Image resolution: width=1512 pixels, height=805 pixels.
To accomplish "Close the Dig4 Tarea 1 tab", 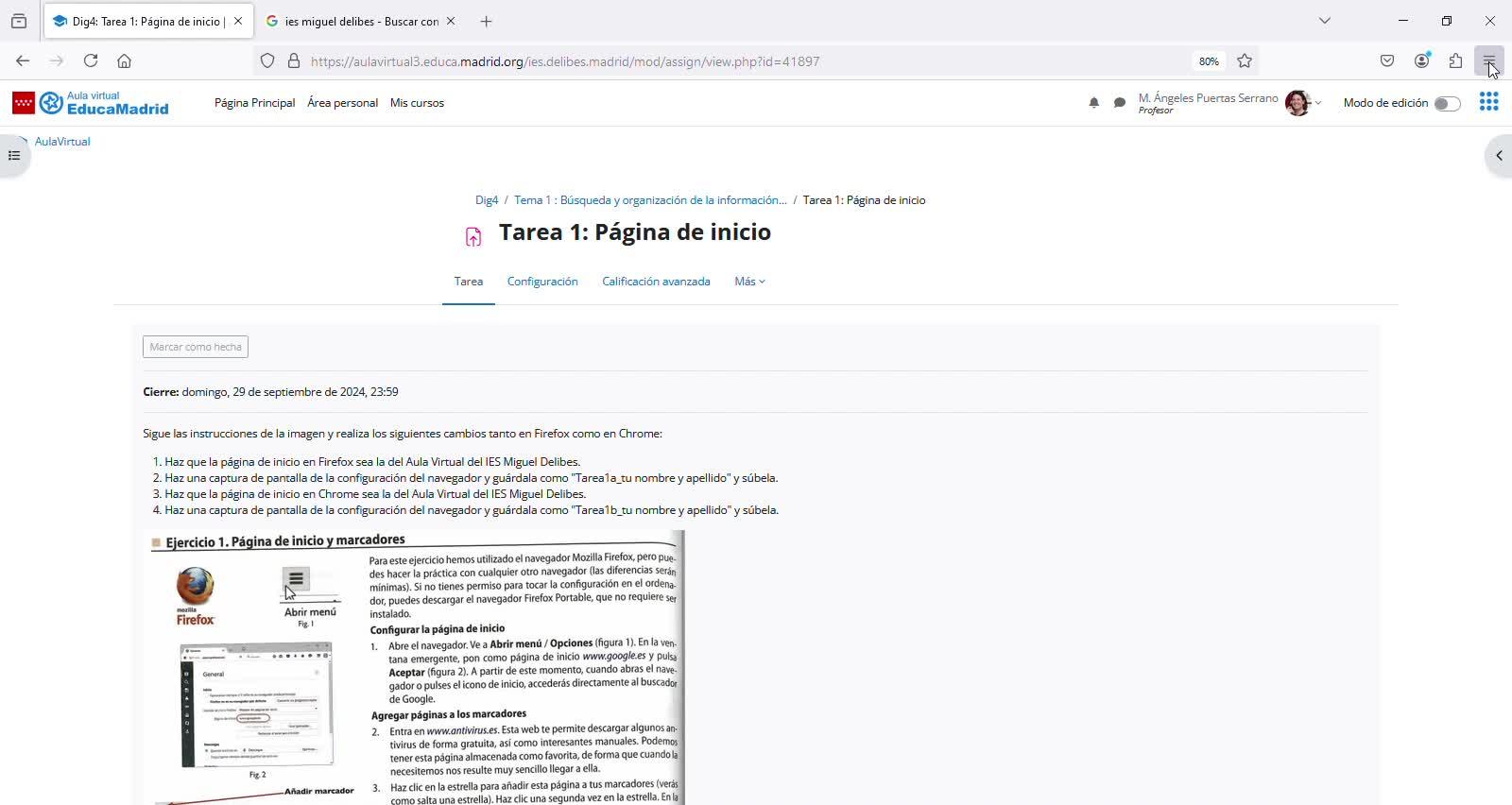I will (x=238, y=21).
